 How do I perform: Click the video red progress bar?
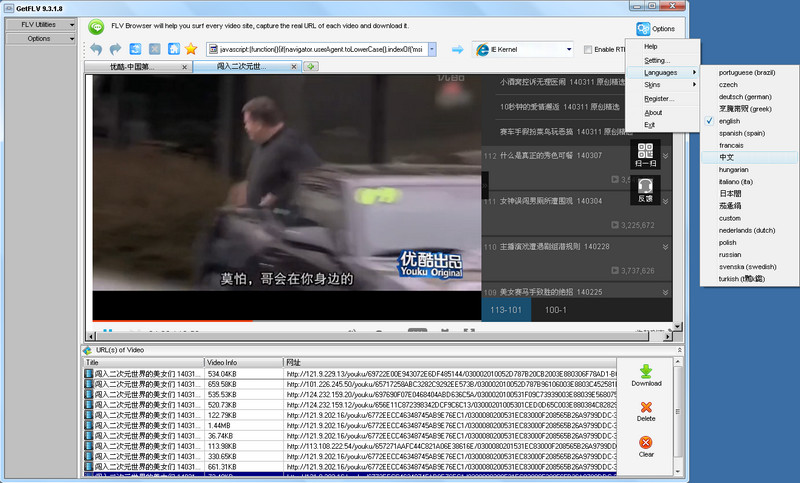(x=172, y=320)
